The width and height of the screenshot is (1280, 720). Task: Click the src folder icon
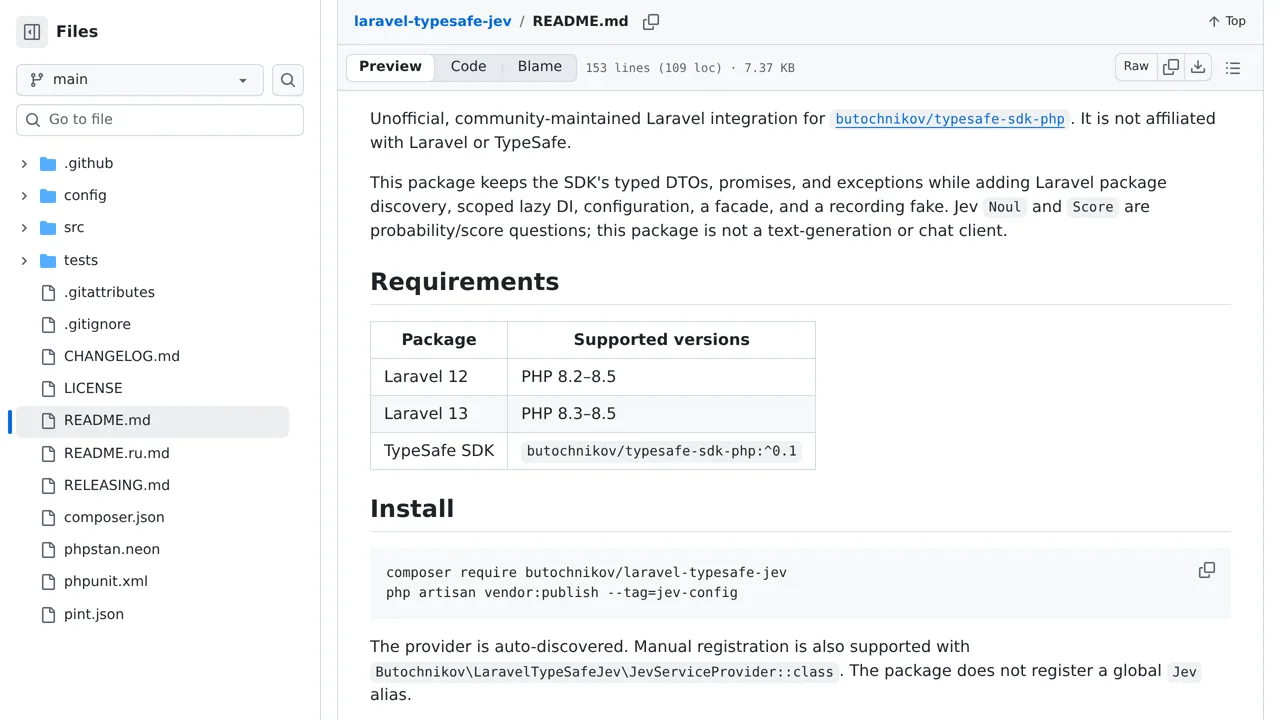[48, 228]
